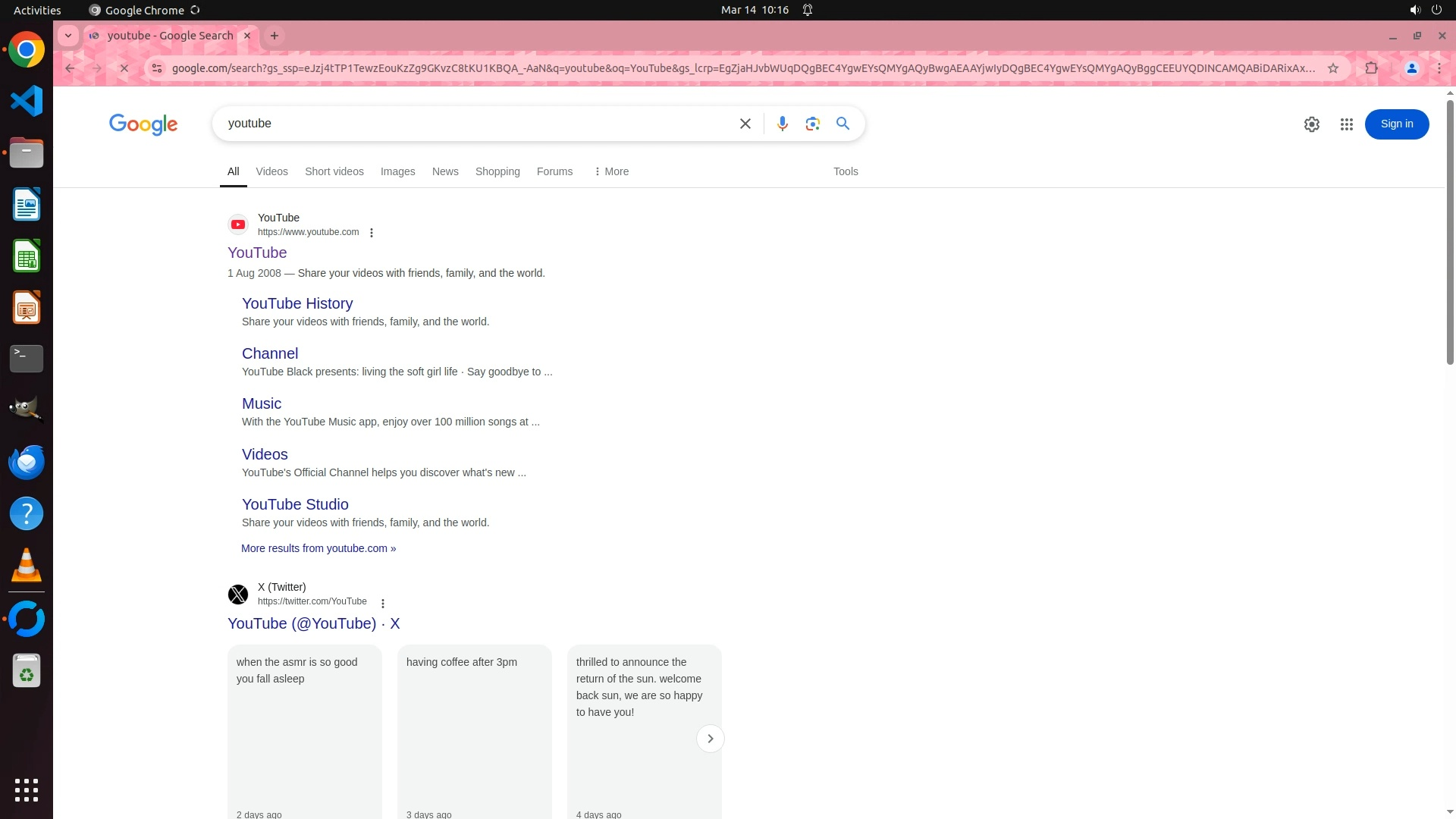The image size is (1456, 819).
Task: Stop page loading with the X button
Action: click(124, 68)
